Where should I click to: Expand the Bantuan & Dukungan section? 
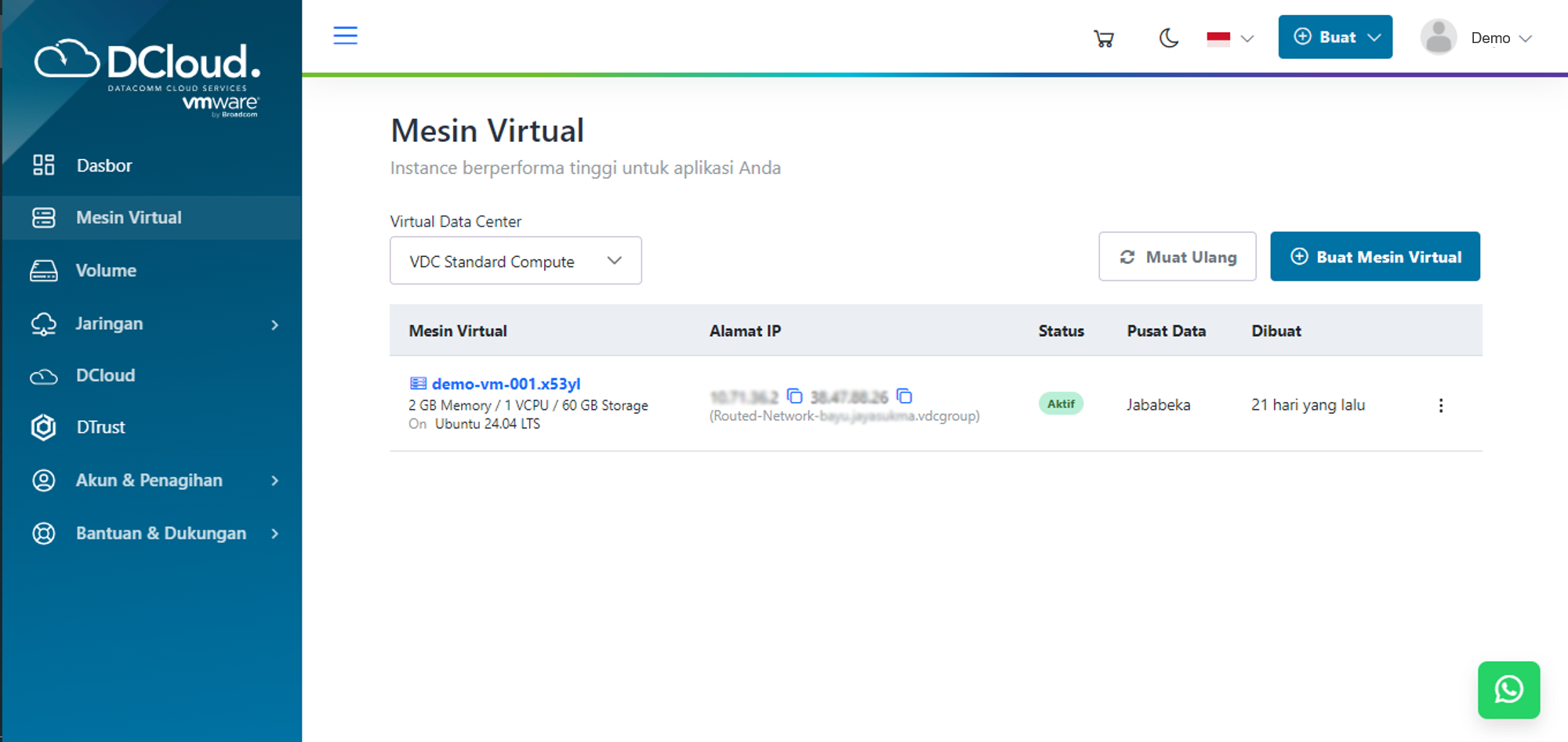pyautogui.click(x=160, y=534)
